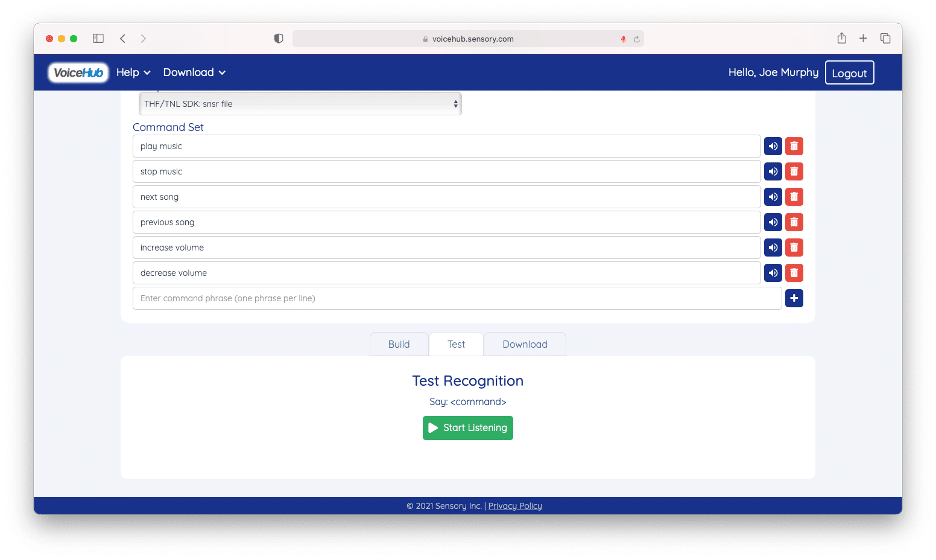Open the Help dropdown menu
This screenshot has height=560, width=936.
[133, 72]
